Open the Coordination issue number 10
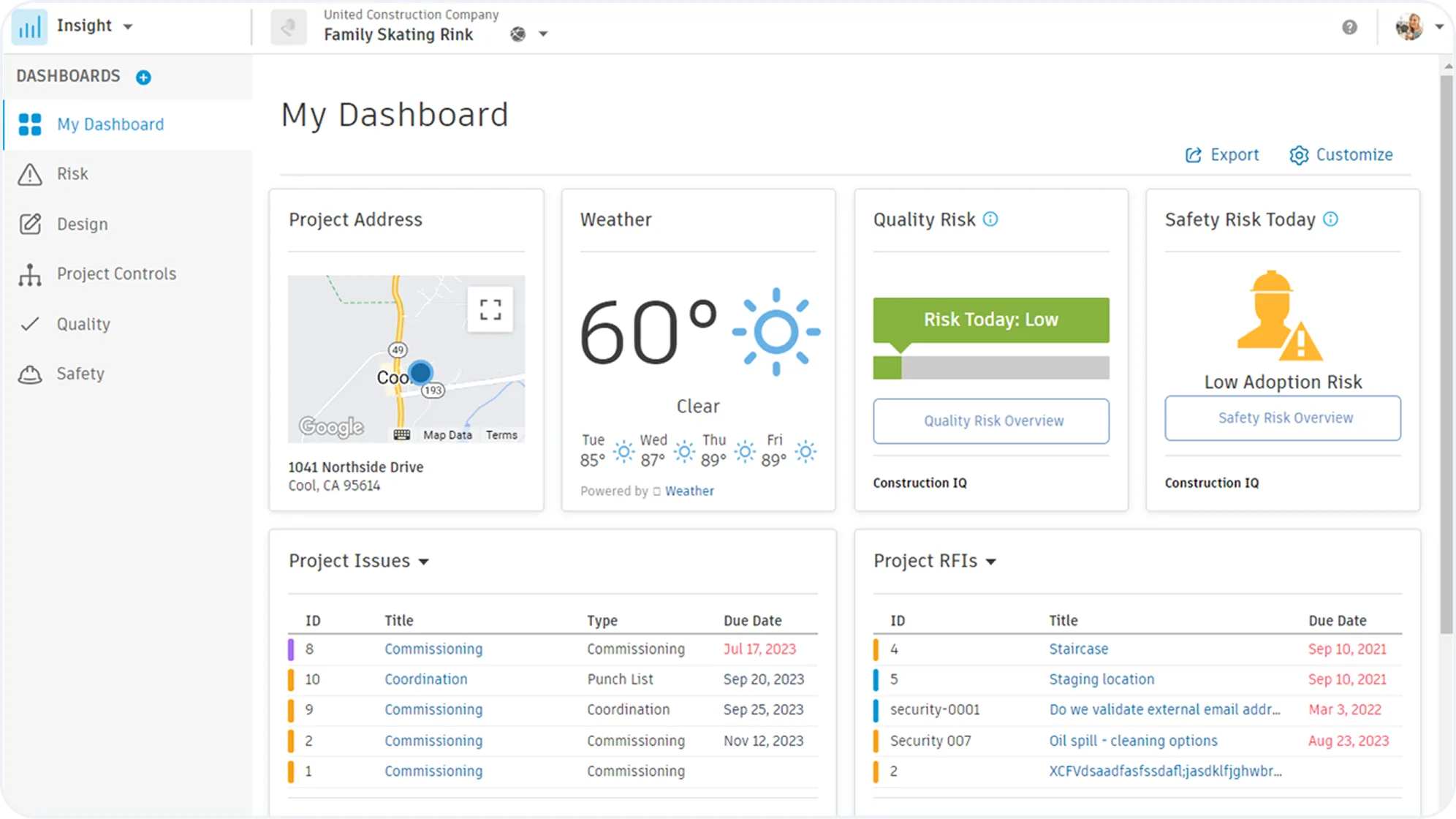The image size is (1456, 819). point(426,679)
